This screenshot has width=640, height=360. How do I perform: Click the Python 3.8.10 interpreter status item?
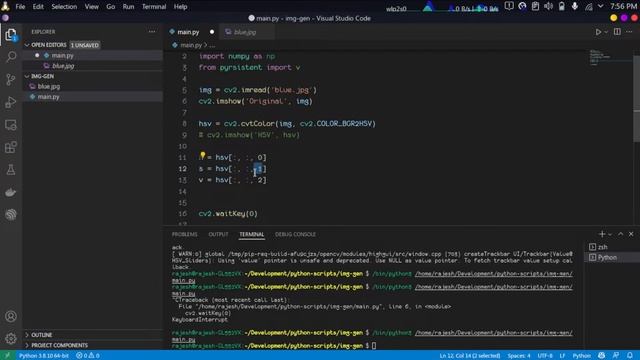pos(43,356)
